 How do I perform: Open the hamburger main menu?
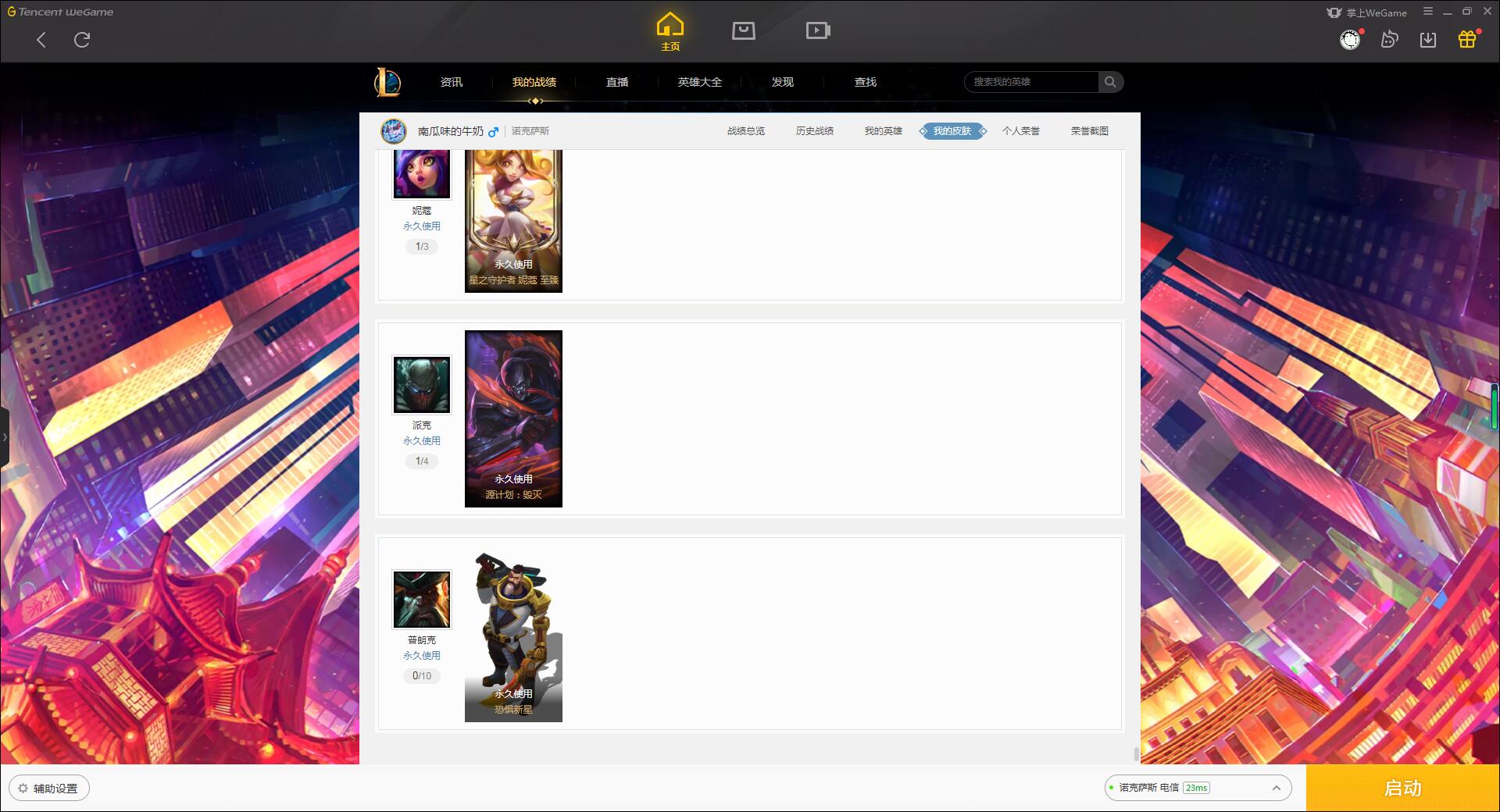(1428, 12)
